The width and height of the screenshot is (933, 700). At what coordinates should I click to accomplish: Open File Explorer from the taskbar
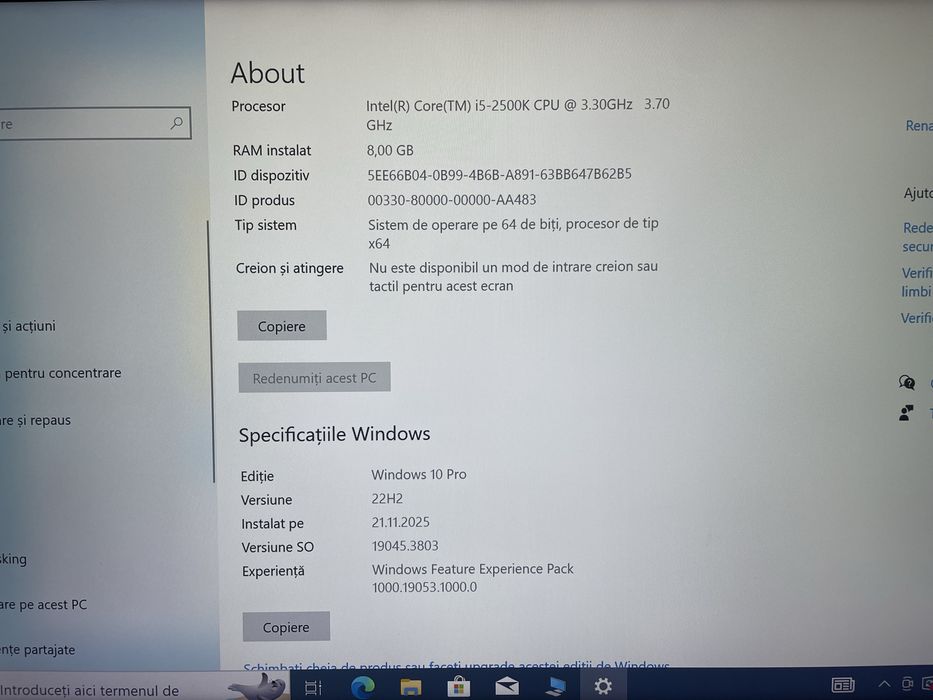pos(411,687)
